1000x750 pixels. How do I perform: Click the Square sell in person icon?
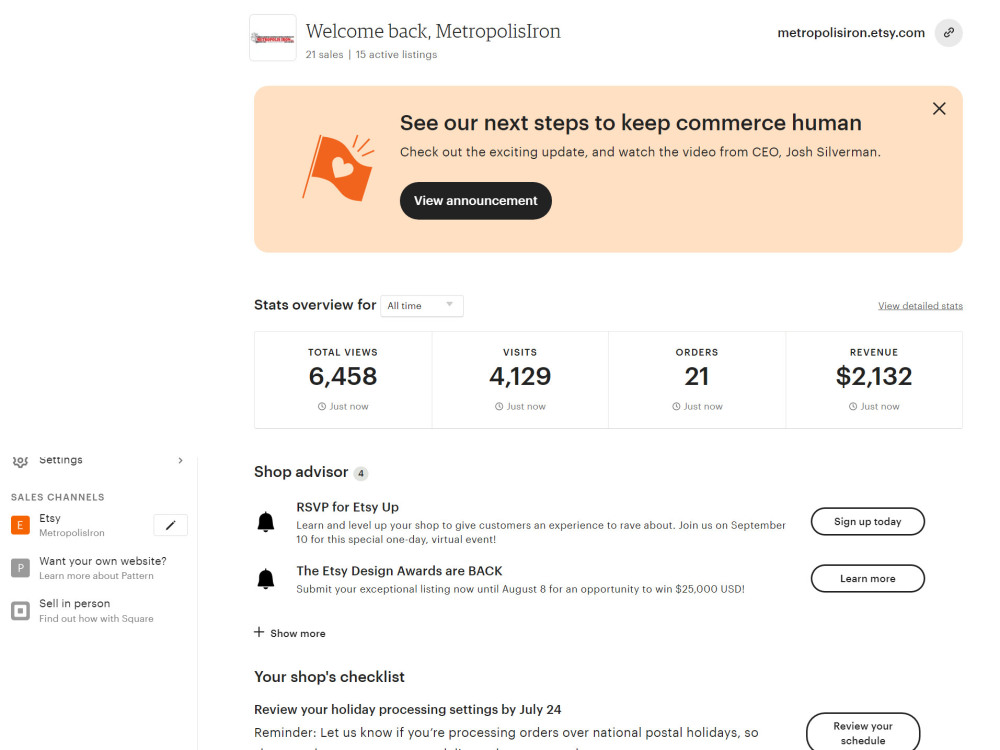click(x=20, y=610)
